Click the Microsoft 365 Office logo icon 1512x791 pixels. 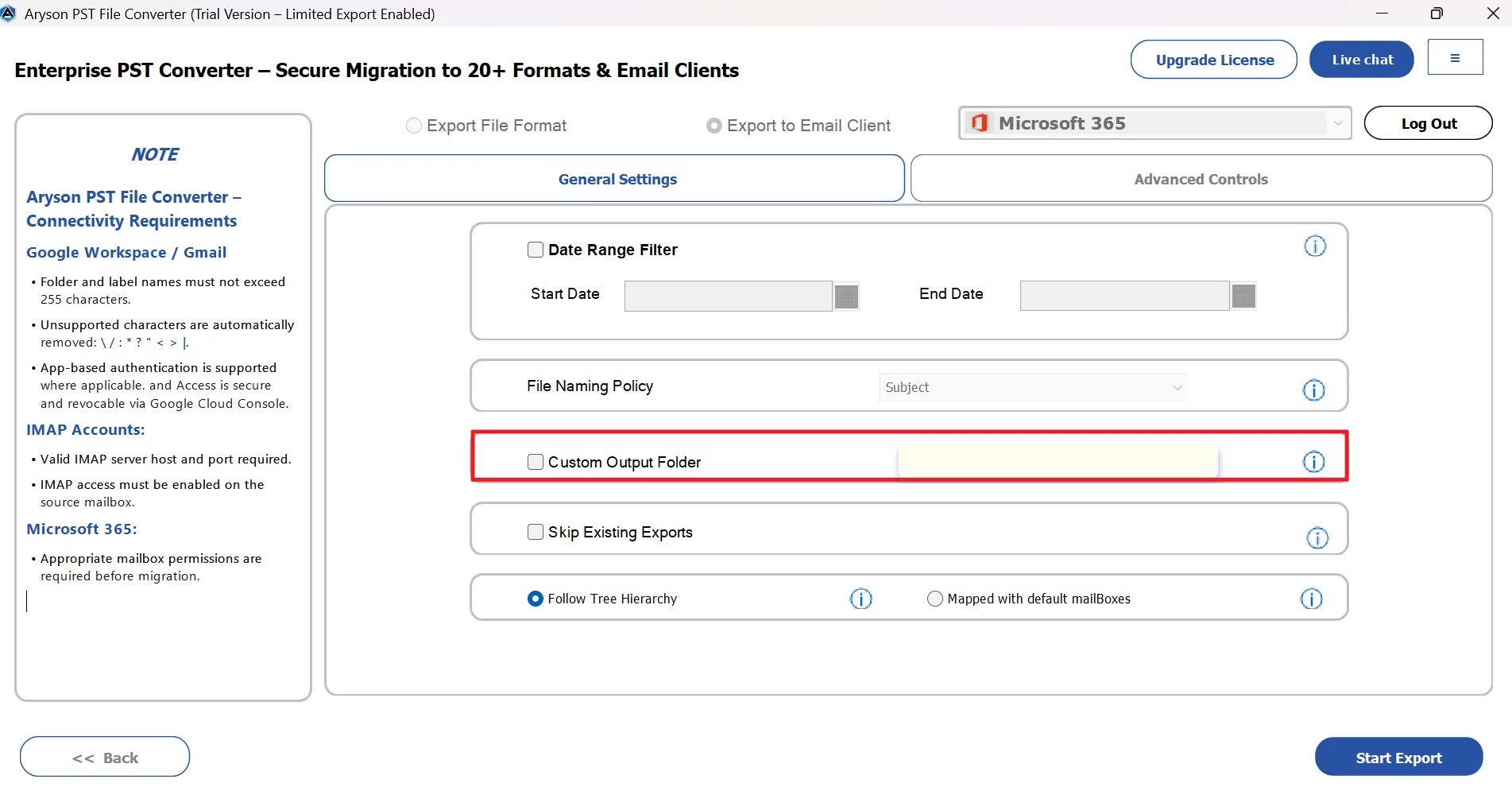[x=980, y=123]
